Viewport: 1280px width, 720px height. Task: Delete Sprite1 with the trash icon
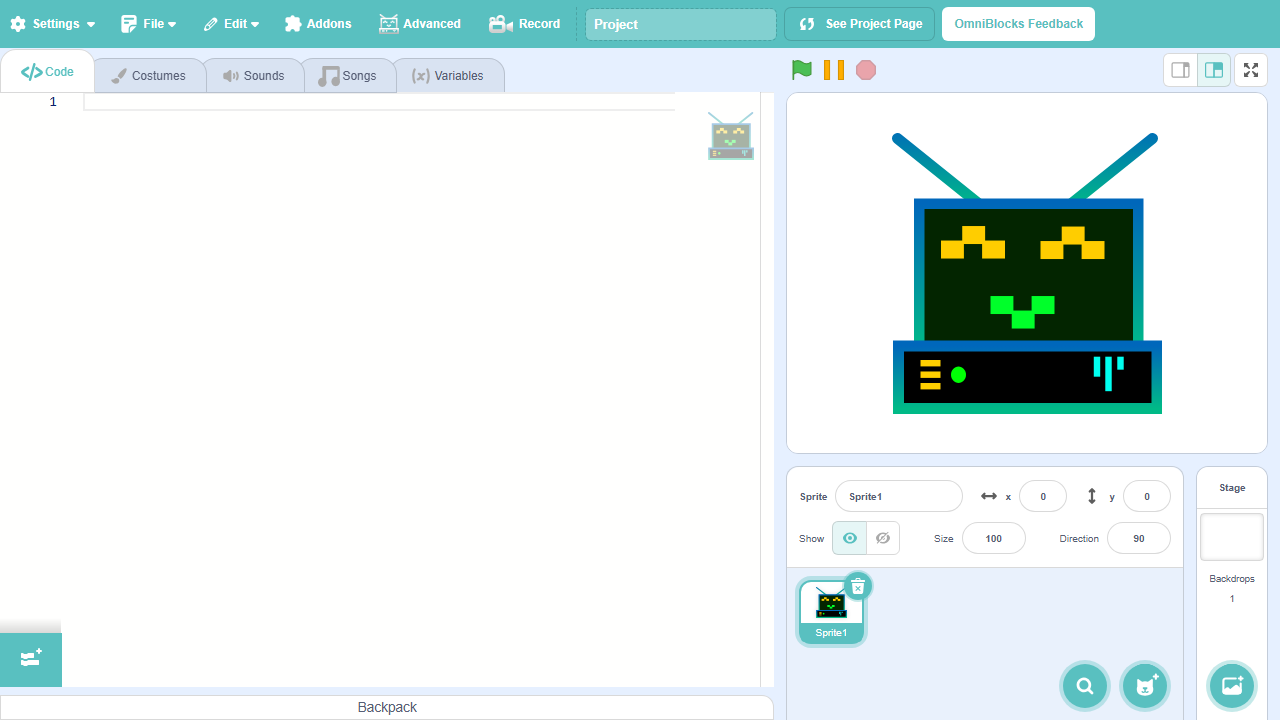[858, 586]
